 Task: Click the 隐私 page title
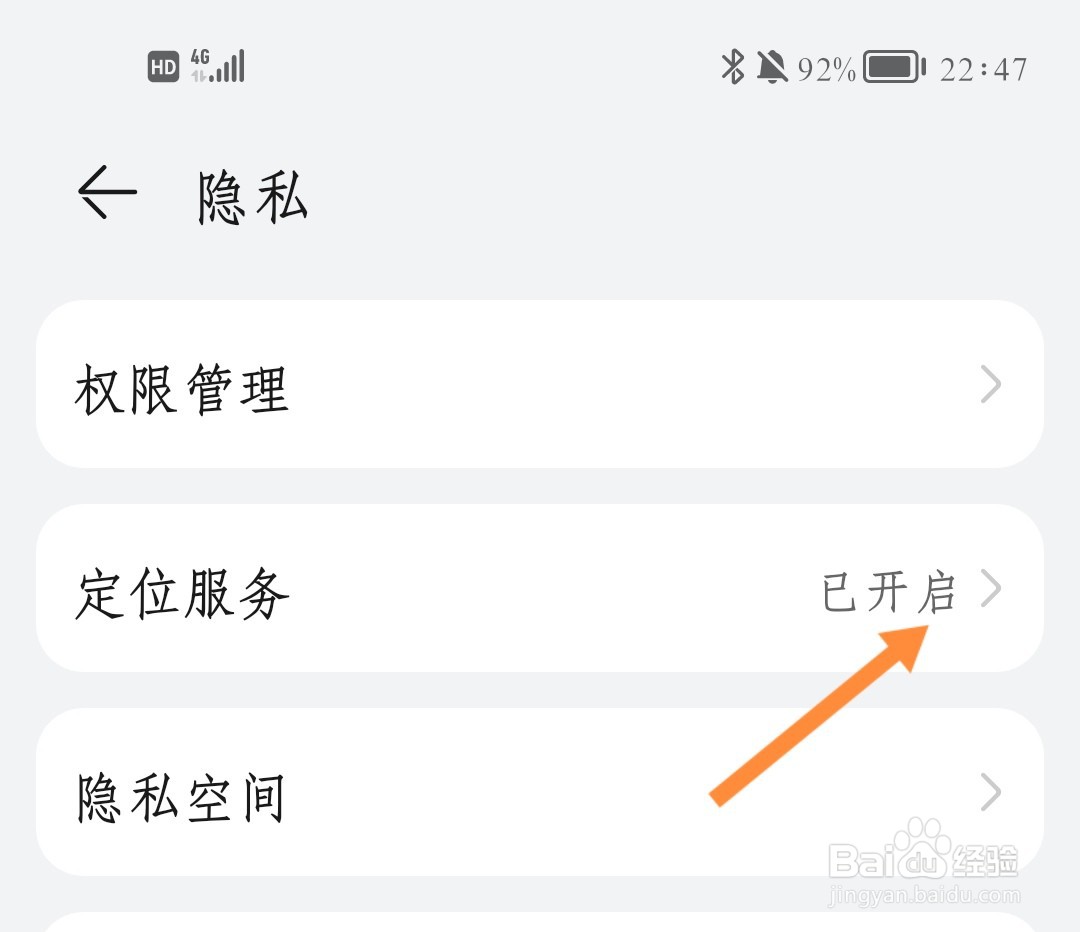pyautogui.click(x=252, y=198)
